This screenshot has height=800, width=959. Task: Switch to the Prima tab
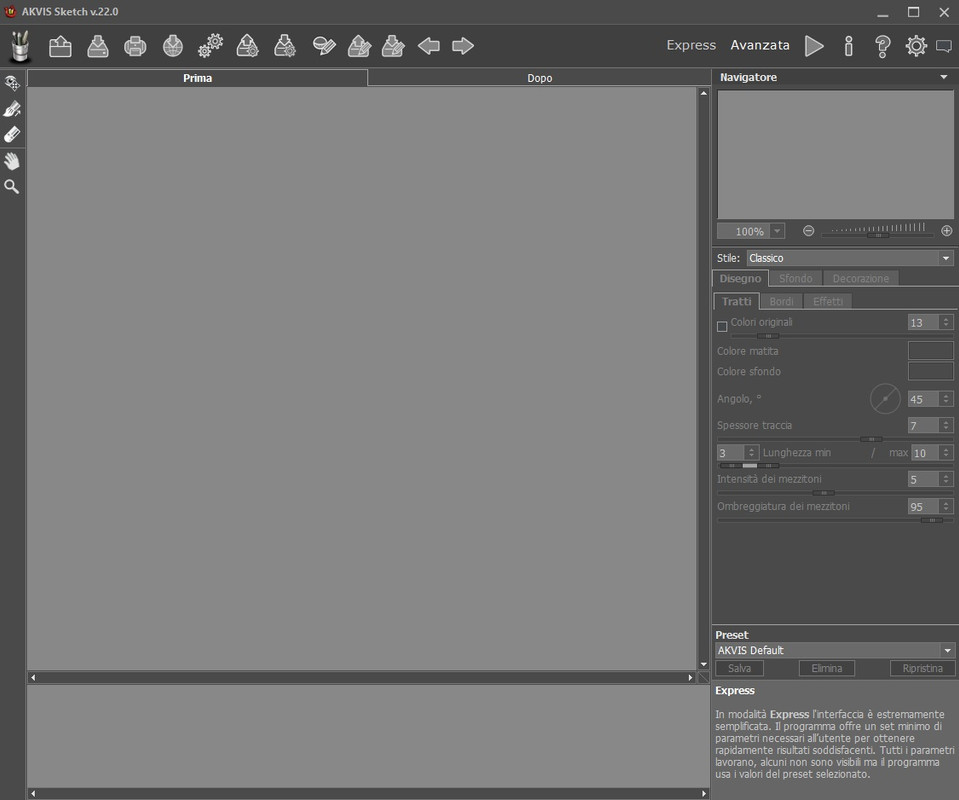pos(198,78)
